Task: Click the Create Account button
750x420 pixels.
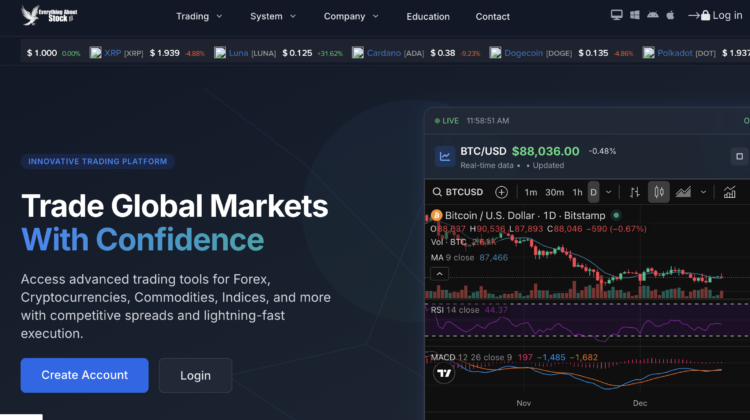Action: [85, 375]
